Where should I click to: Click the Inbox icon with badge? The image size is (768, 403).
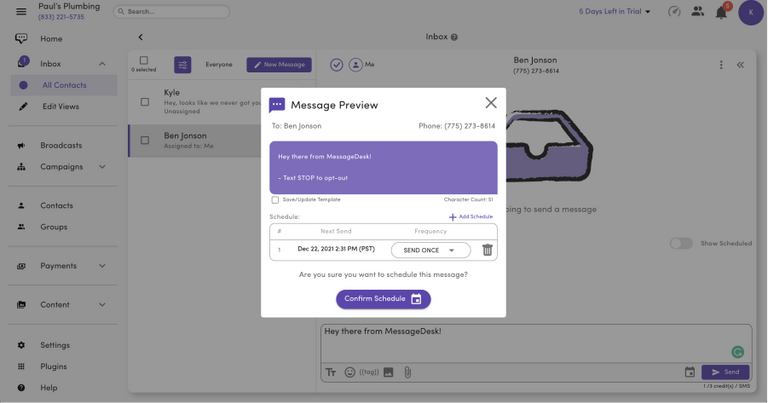23,62
